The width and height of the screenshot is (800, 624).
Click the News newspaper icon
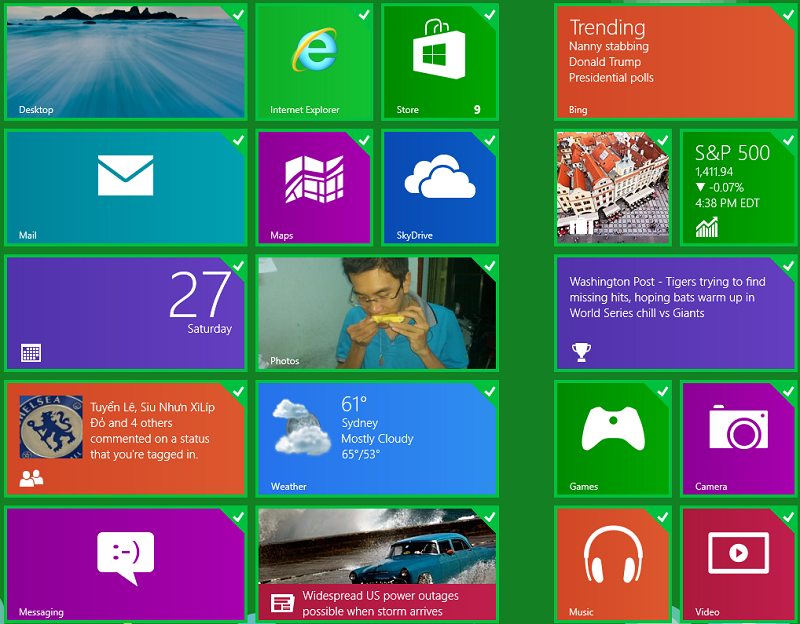point(282,603)
